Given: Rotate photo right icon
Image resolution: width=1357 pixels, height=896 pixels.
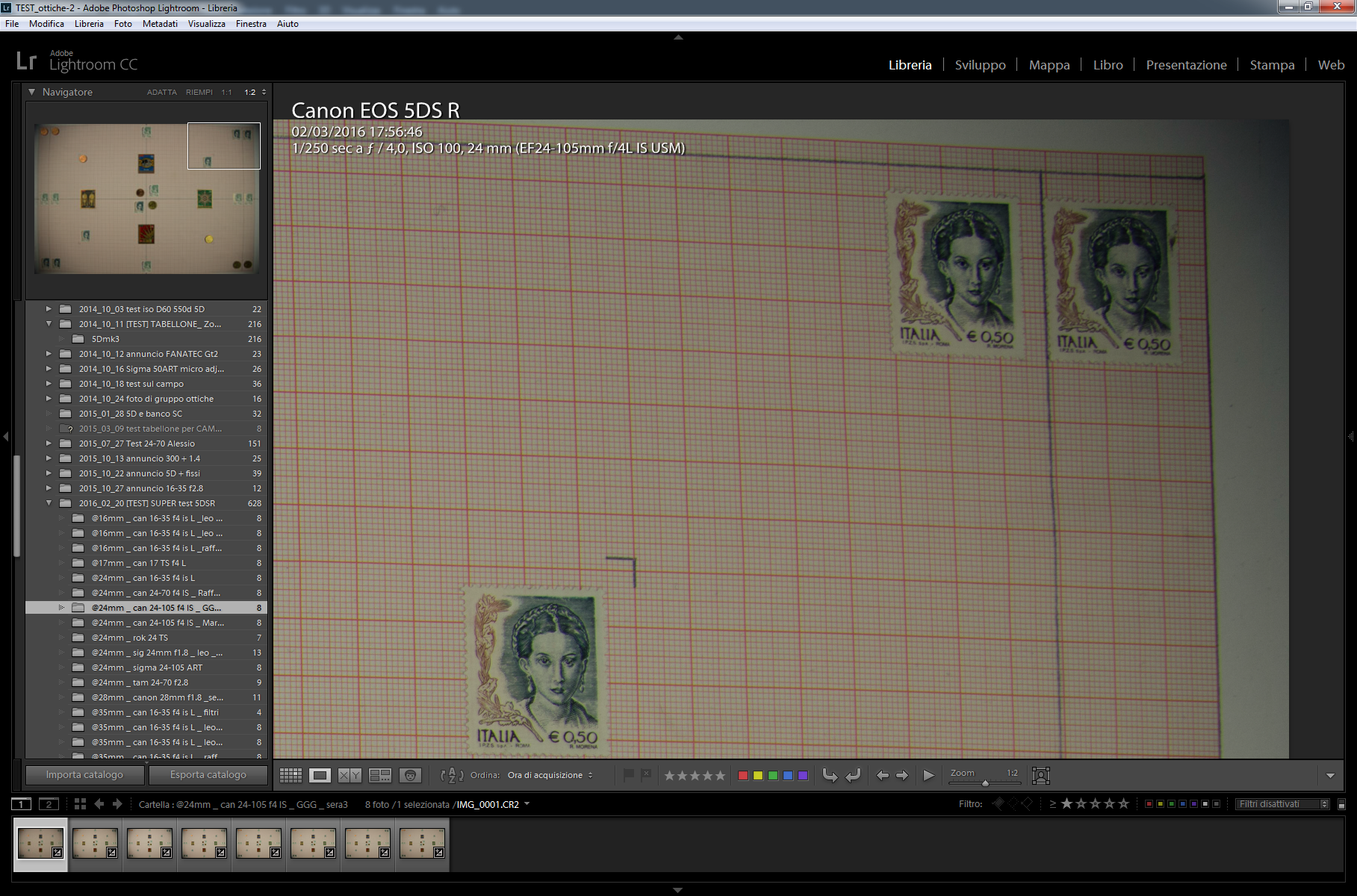Looking at the screenshot, I should (853, 775).
